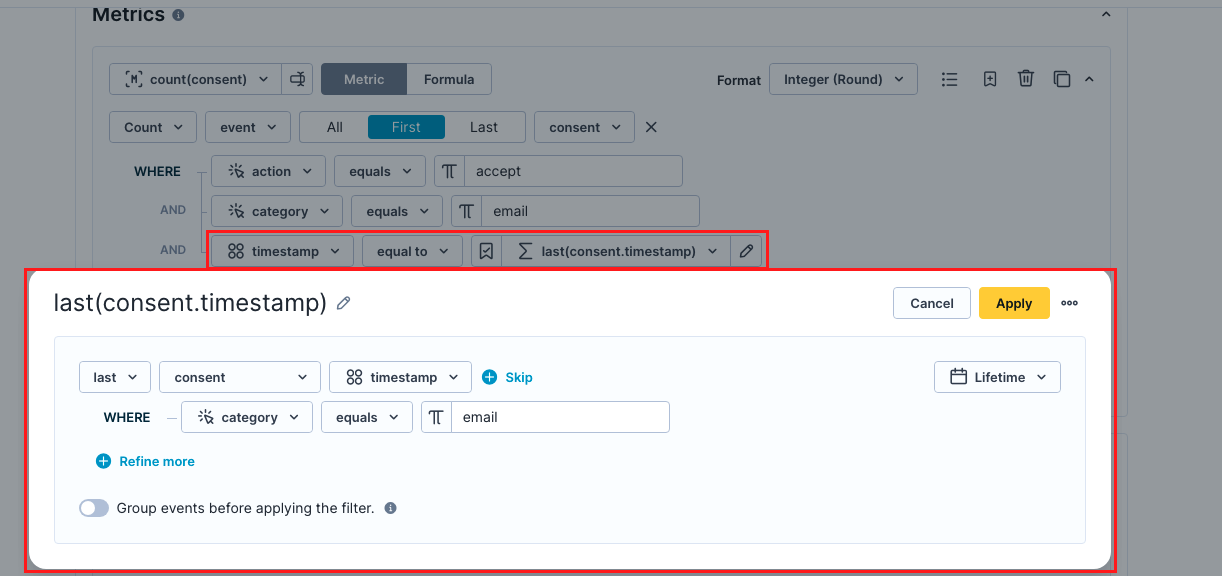1222x576 pixels.
Task: Select the Last occurrence option
Action: (484, 127)
